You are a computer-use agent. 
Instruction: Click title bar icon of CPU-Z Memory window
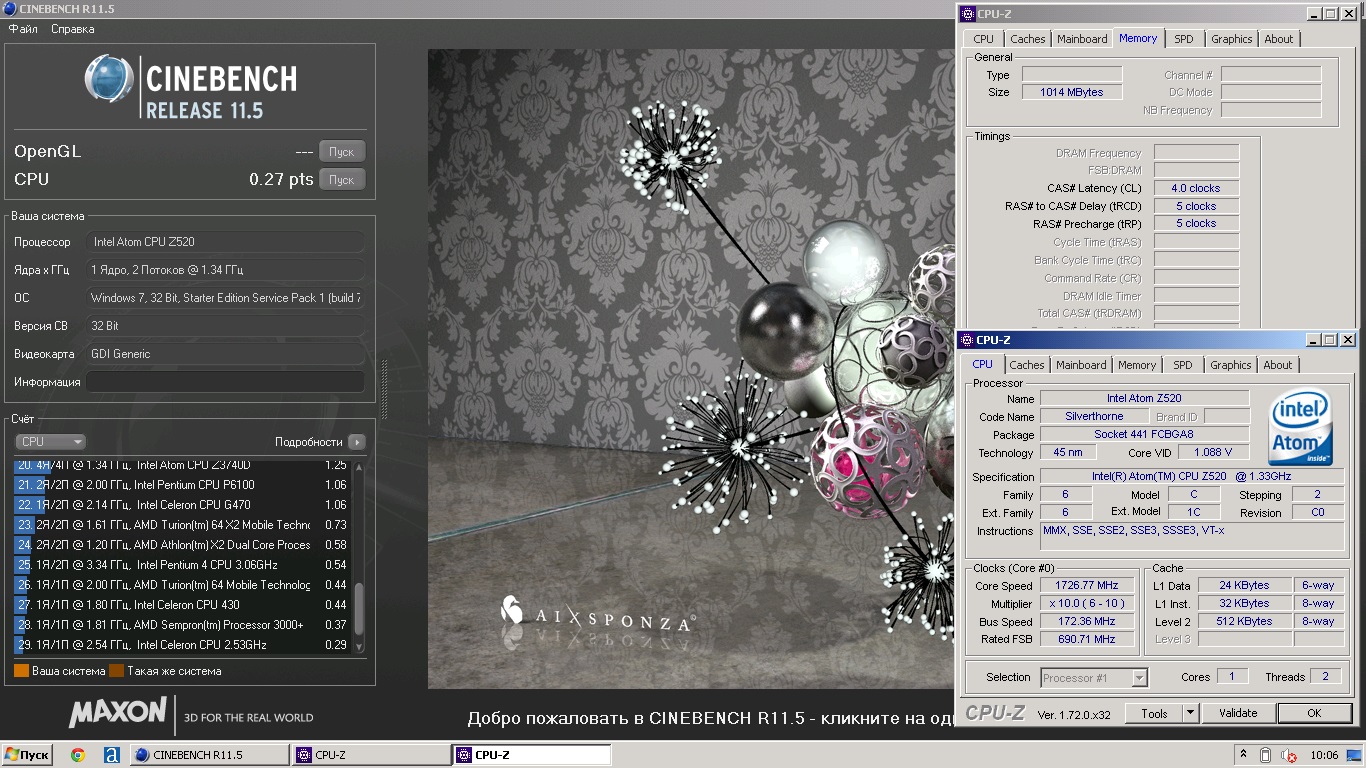[x=968, y=14]
